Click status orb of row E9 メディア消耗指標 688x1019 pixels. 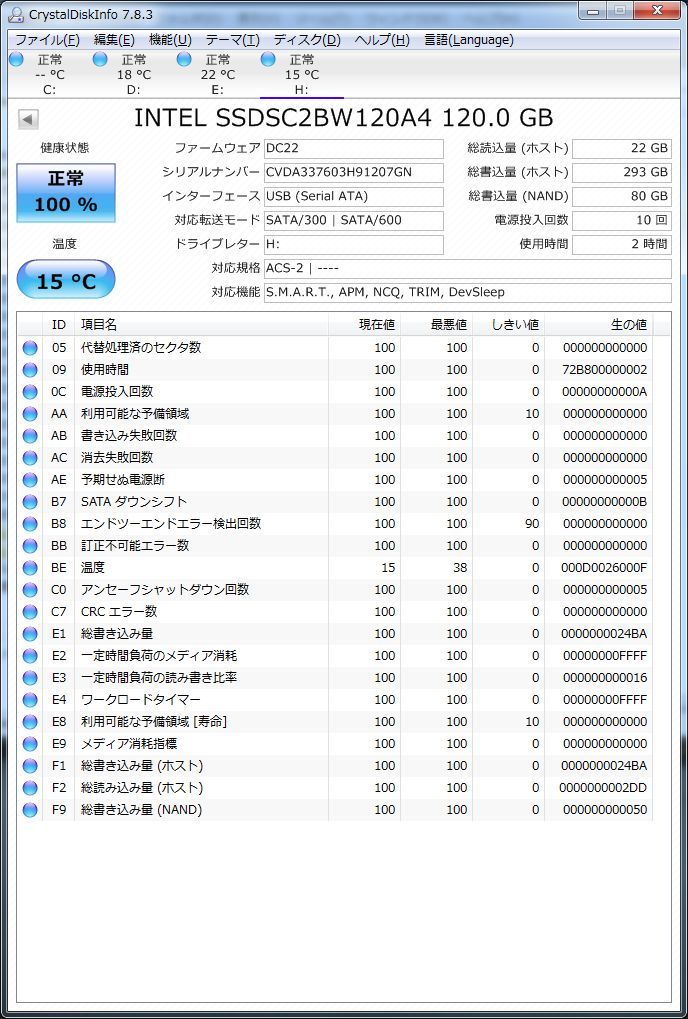pyautogui.click(x=30, y=744)
